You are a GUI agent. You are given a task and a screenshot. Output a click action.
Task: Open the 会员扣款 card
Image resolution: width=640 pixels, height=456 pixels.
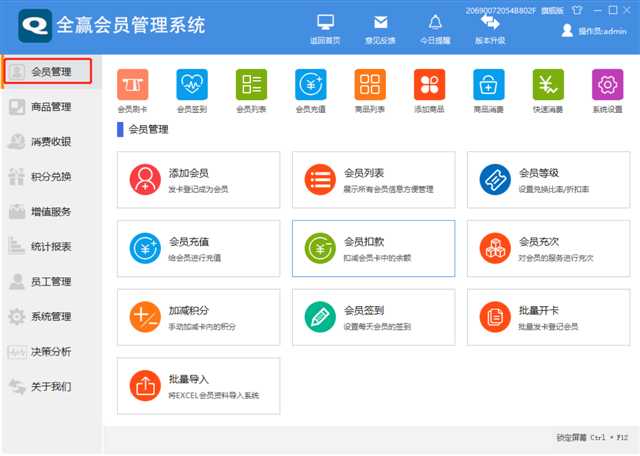click(373, 249)
